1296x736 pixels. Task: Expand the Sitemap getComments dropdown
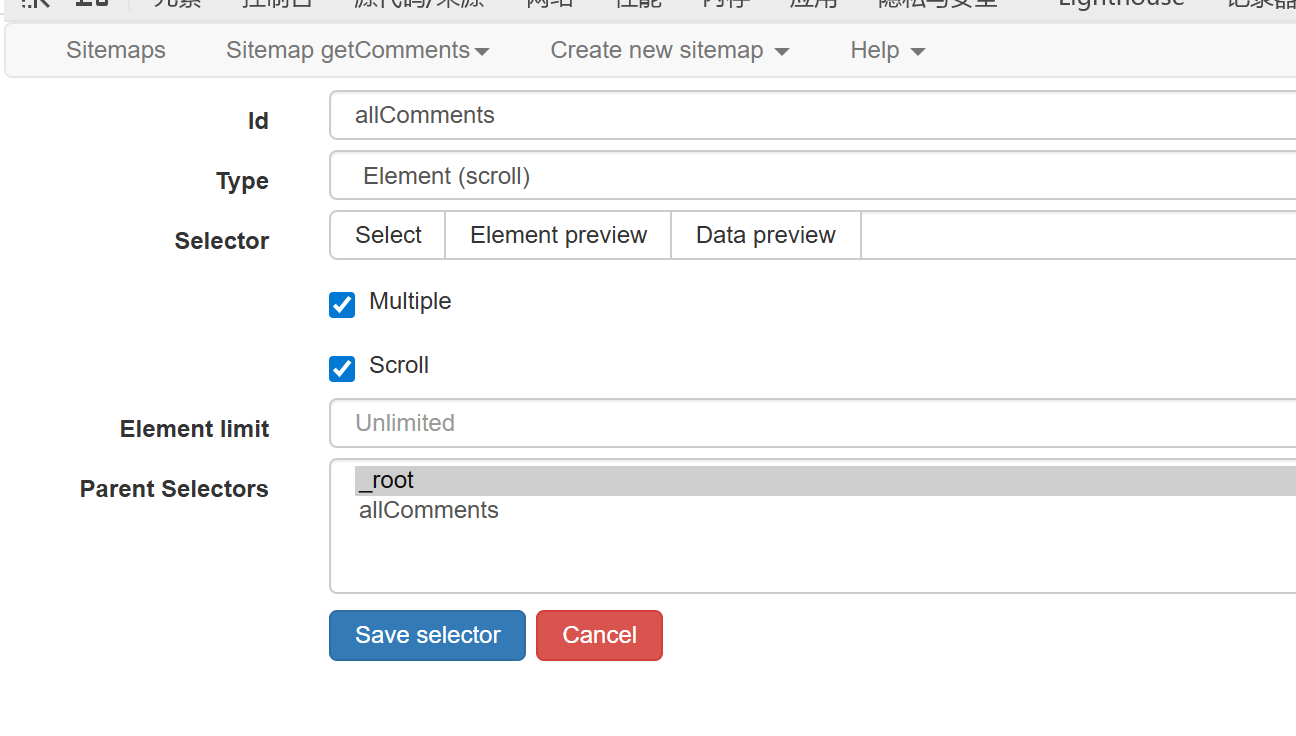pos(357,50)
